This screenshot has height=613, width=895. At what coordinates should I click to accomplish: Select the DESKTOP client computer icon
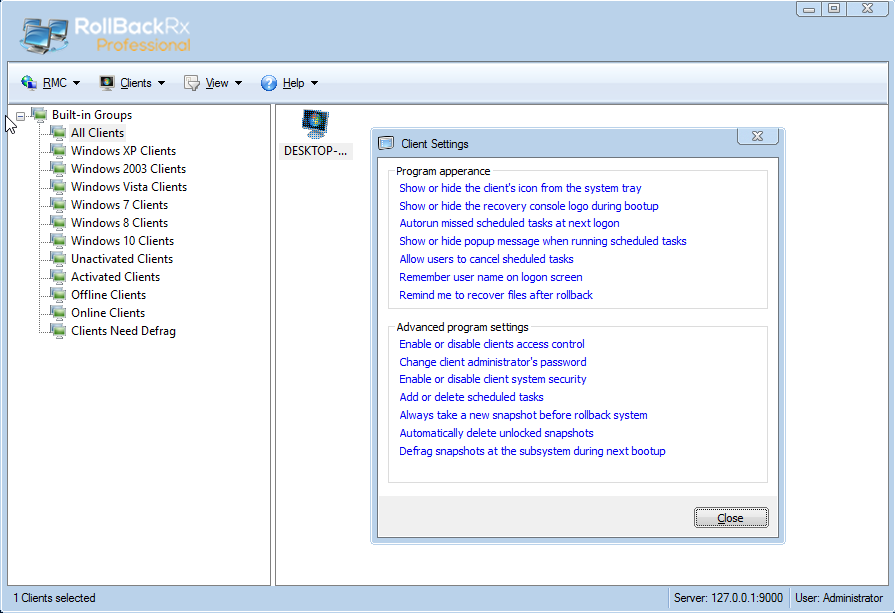point(316,124)
